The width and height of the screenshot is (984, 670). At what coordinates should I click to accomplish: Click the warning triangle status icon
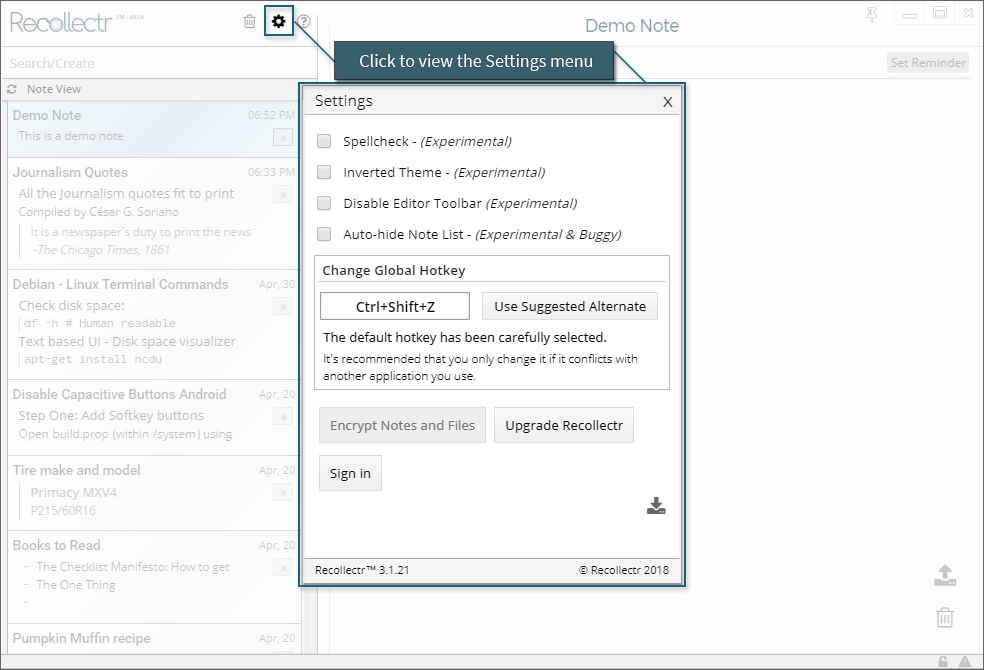[964, 661]
